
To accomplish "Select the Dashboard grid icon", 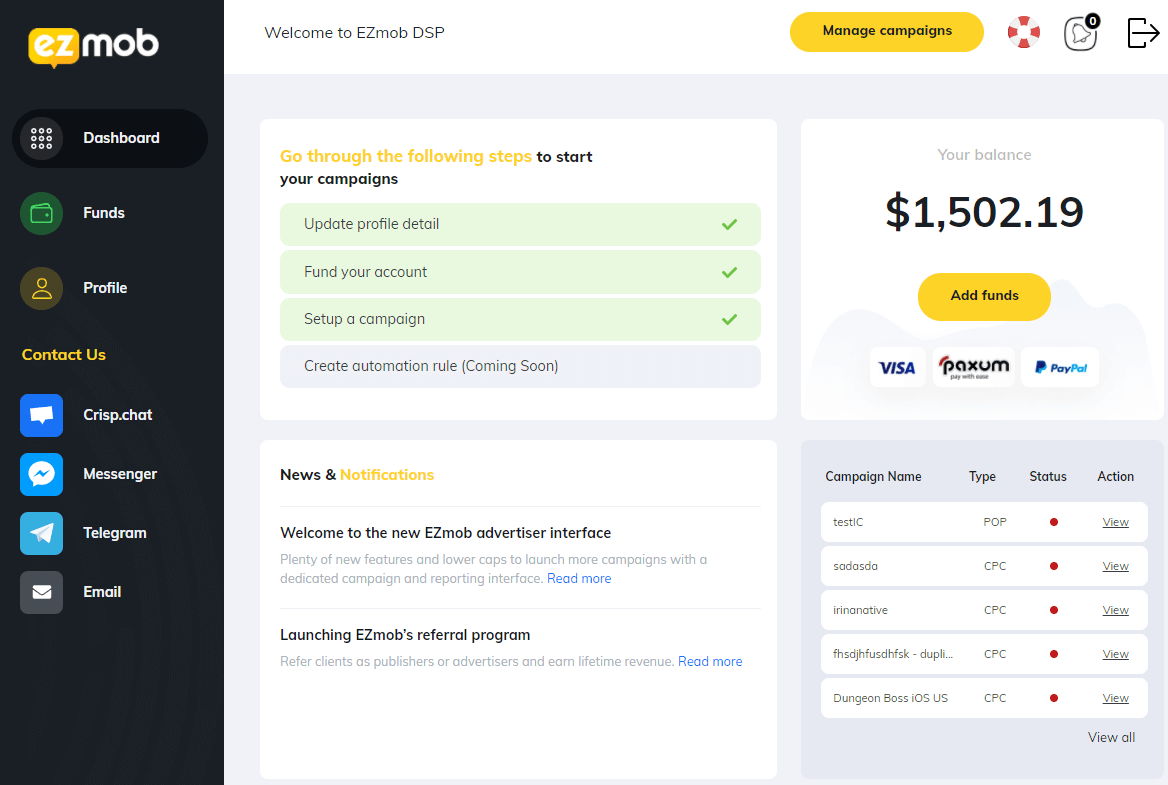I will click(41, 138).
